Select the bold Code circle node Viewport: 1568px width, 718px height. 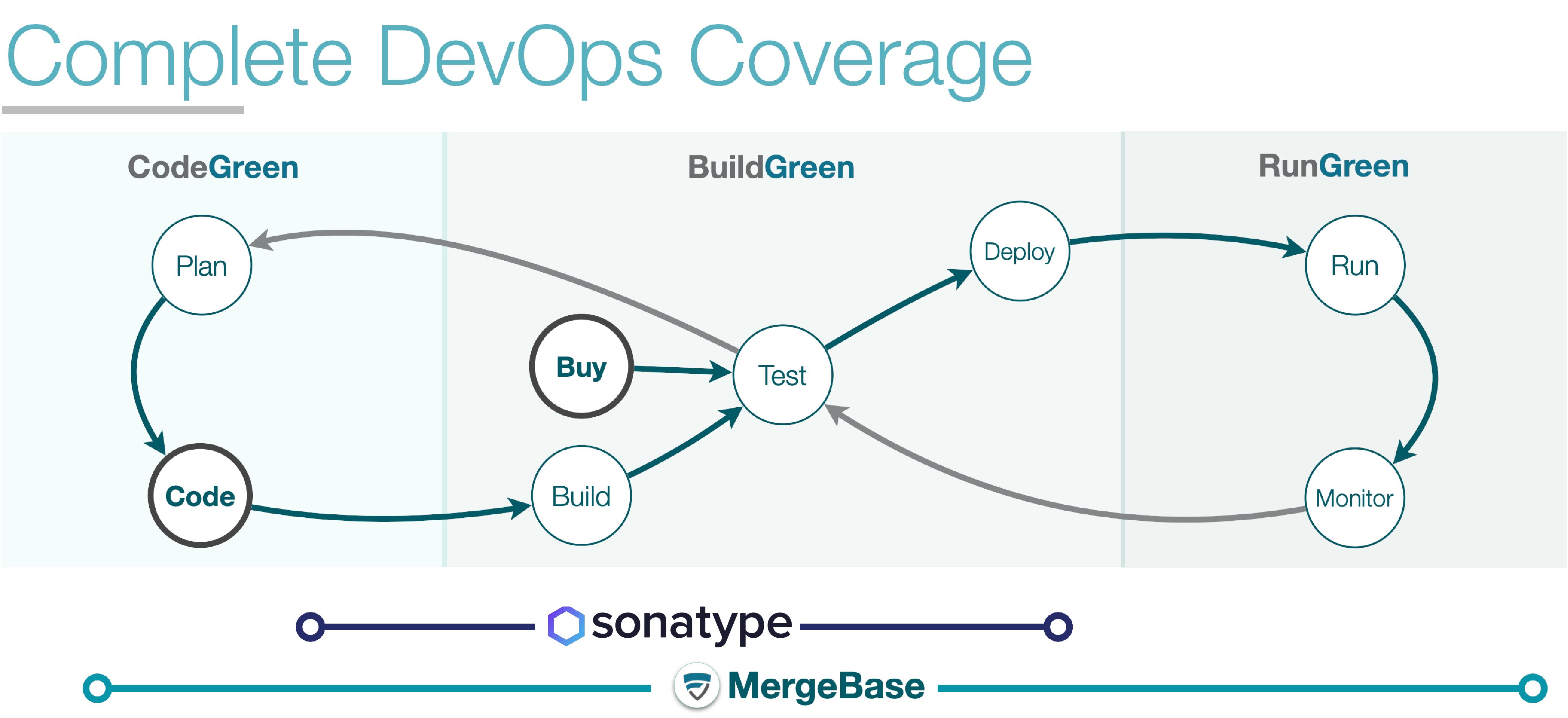coord(200,496)
